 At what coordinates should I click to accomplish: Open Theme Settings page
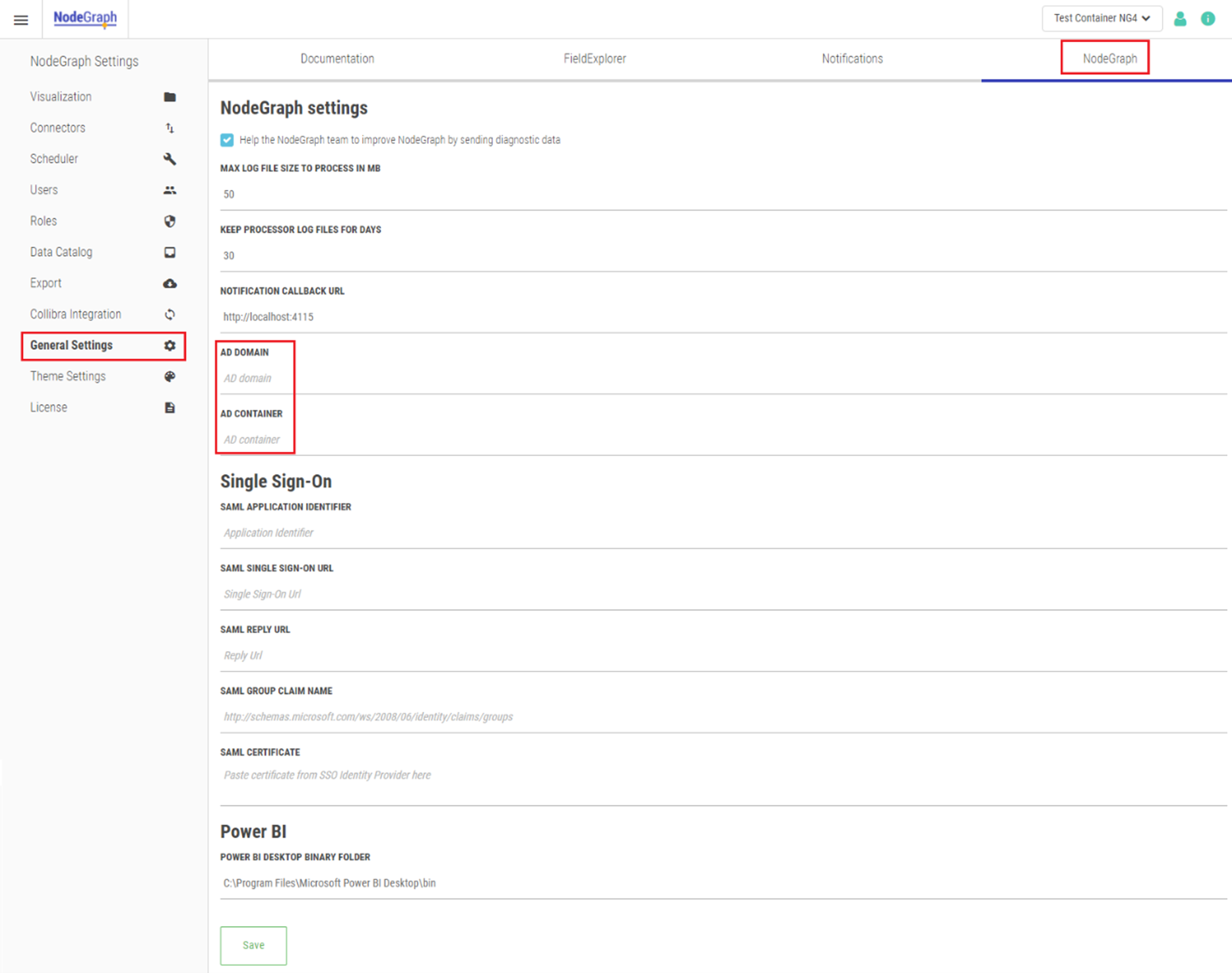coord(68,377)
